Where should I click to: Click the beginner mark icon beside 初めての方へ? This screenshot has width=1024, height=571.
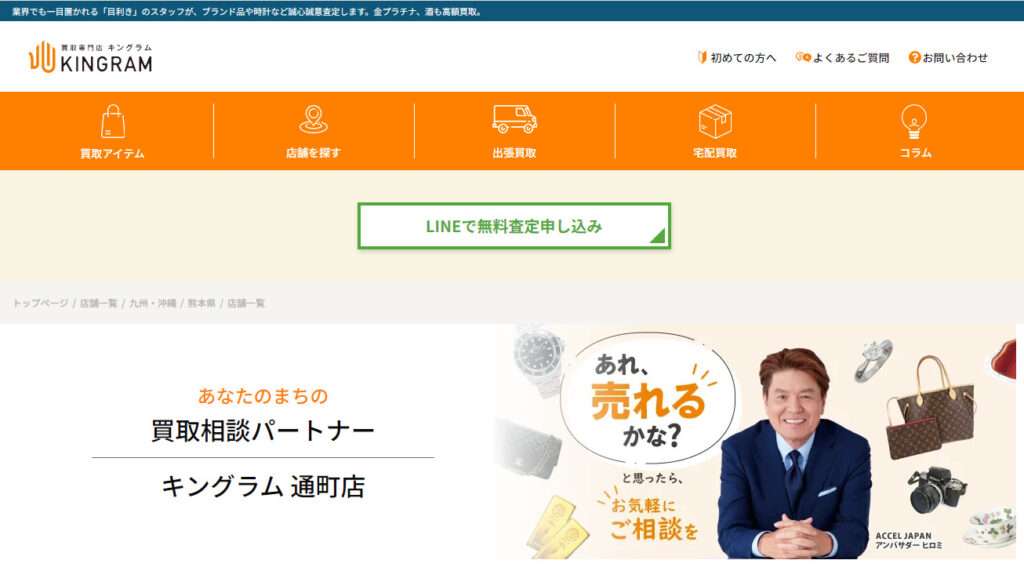click(x=702, y=57)
